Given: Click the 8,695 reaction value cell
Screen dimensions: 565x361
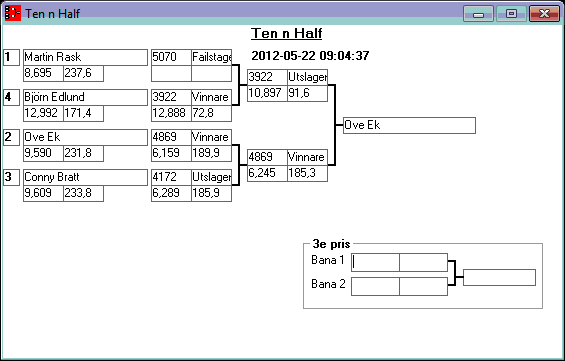Looking at the screenshot, I should pos(43,73).
